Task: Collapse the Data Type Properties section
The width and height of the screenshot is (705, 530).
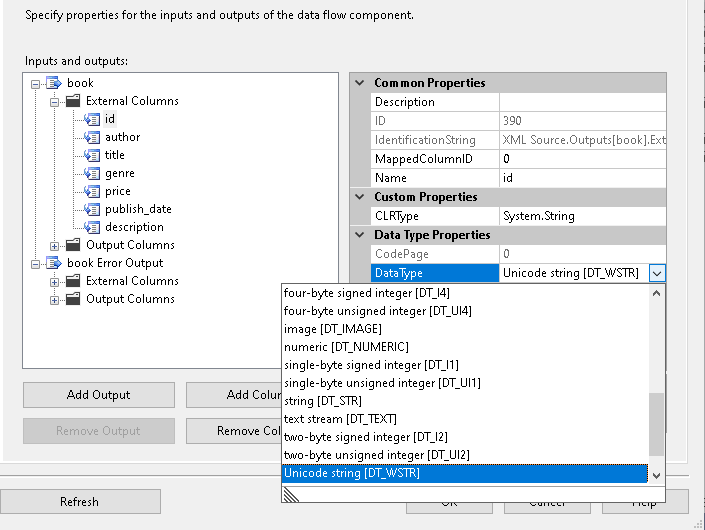Action: (x=360, y=235)
